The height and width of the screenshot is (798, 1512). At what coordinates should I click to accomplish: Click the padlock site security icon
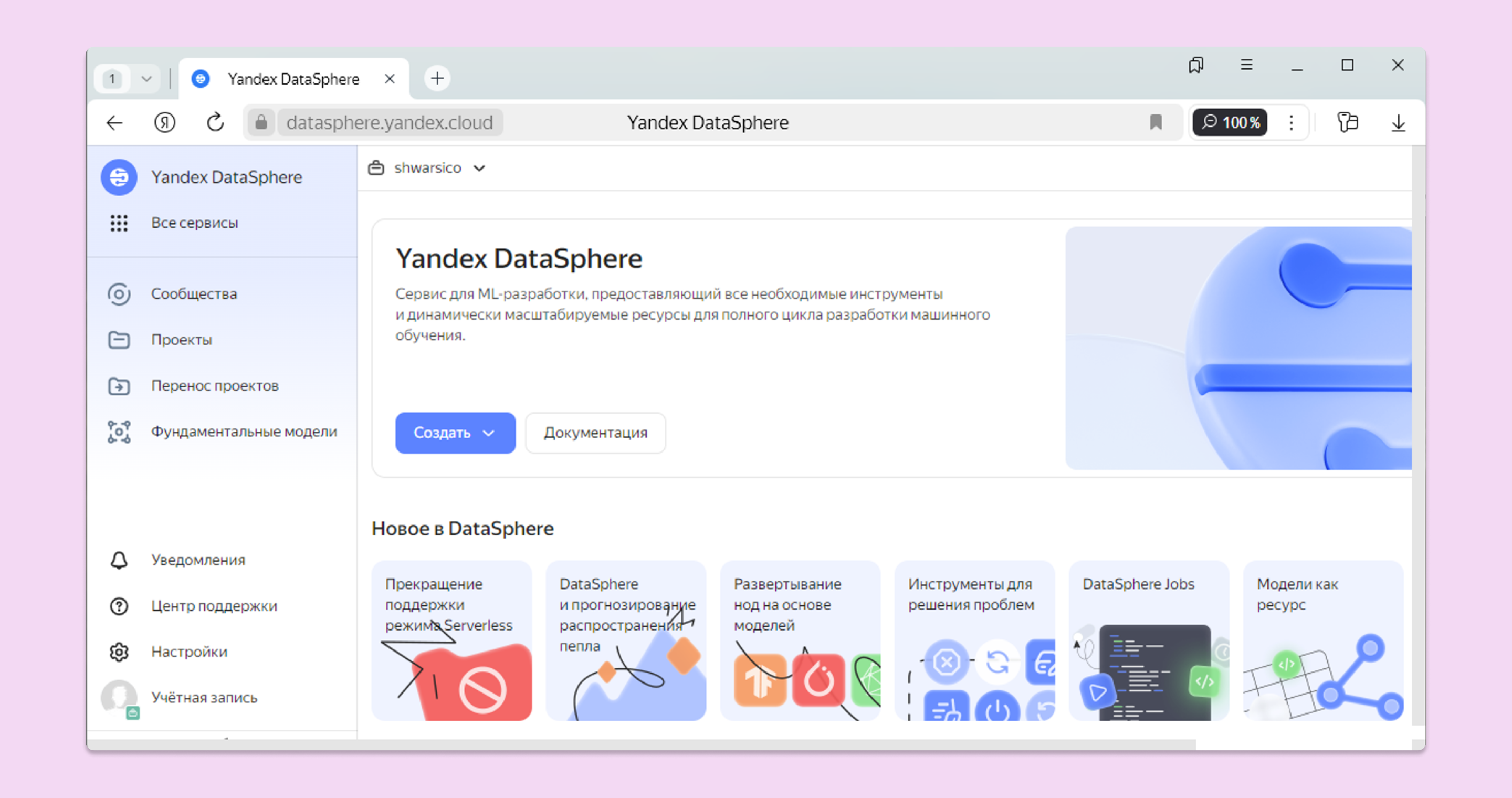[x=261, y=123]
